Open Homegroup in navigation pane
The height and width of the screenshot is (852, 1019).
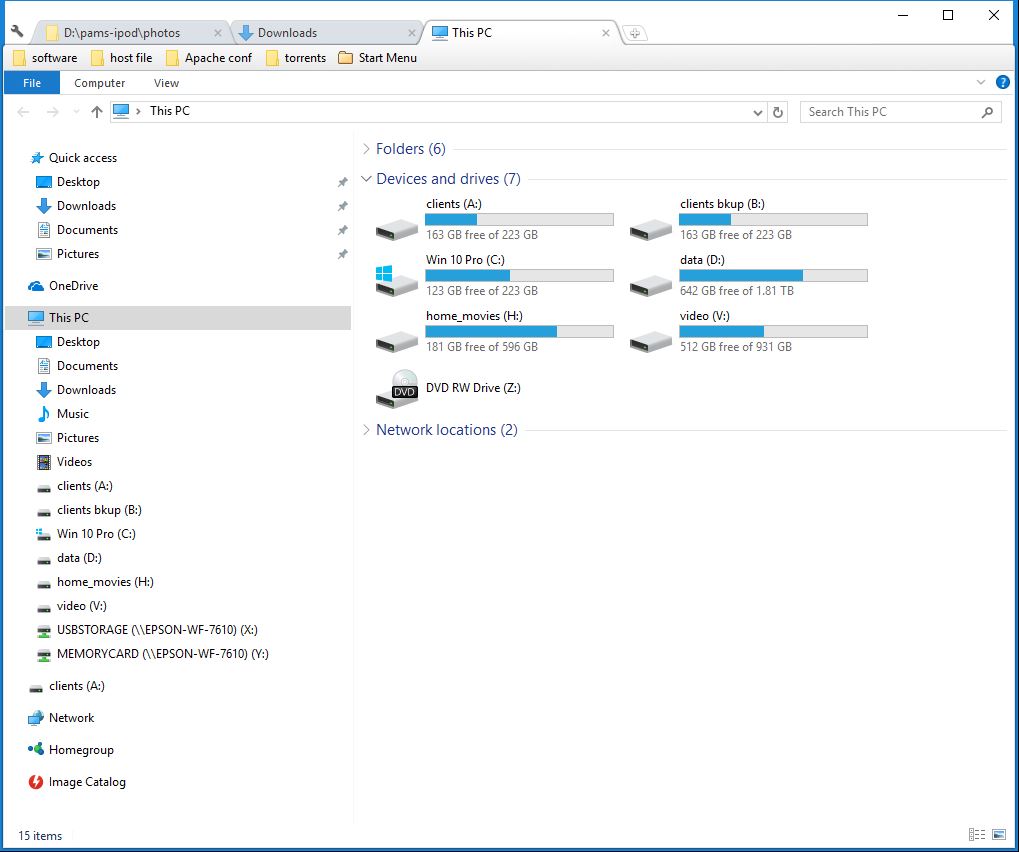click(x=81, y=750)
